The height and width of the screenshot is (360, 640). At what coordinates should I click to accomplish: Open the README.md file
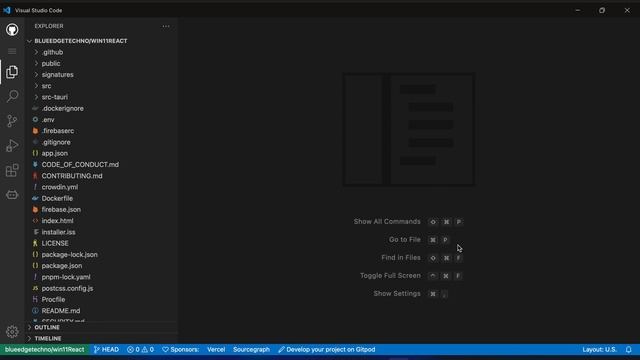click(x=101, y=311)
